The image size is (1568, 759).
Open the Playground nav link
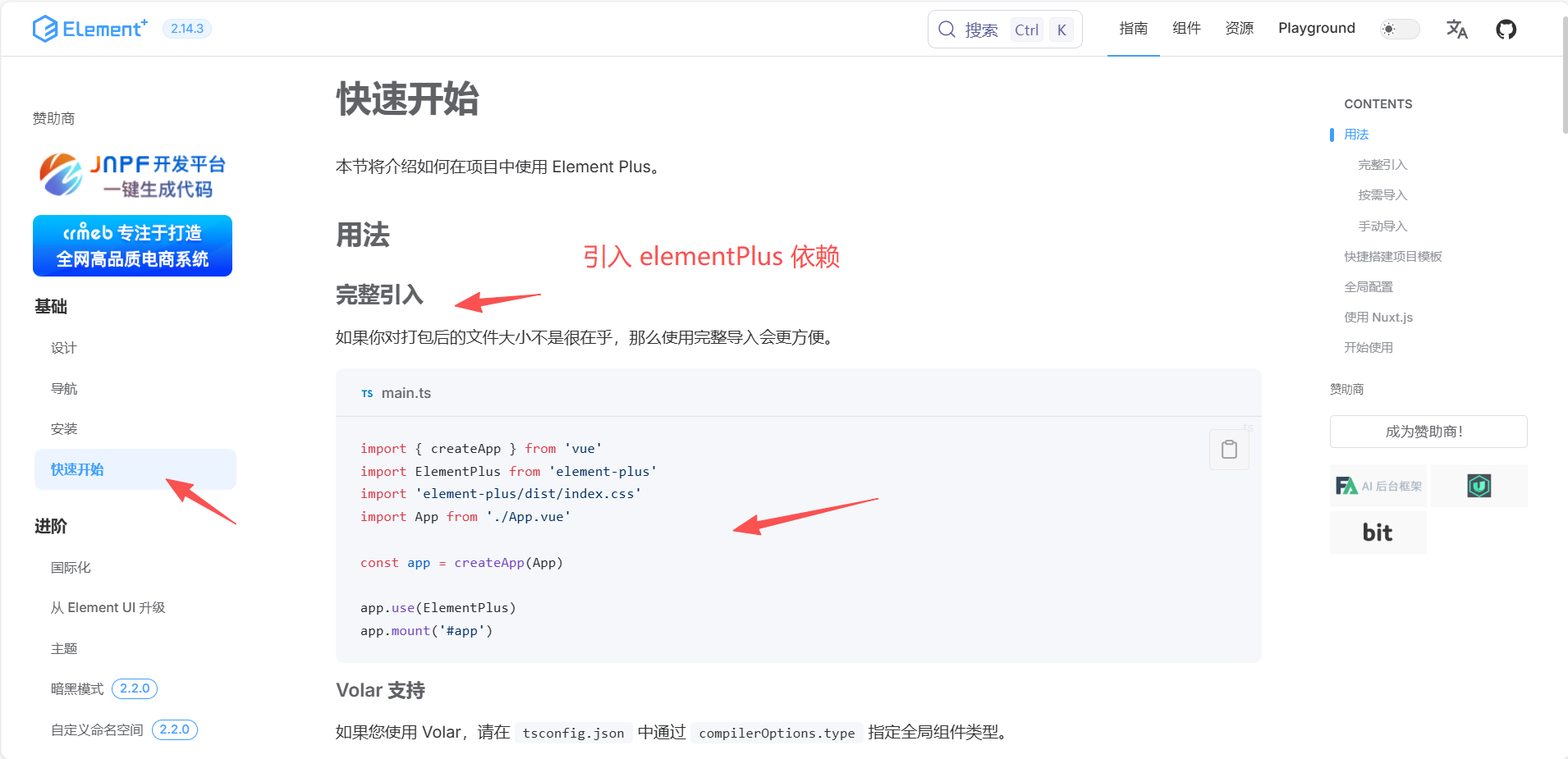click(x=1317, y=29)
